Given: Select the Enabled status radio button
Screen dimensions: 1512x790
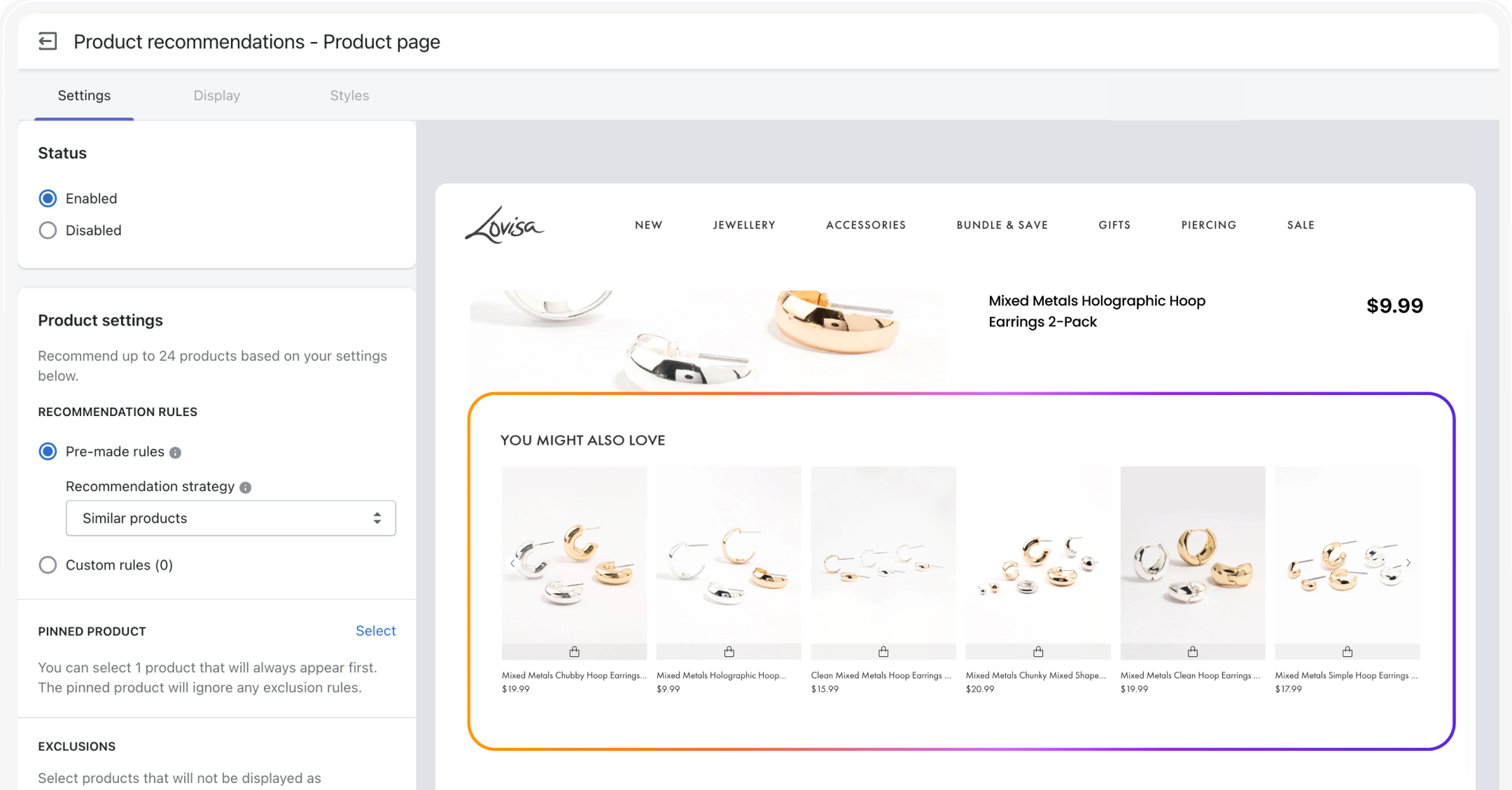Looking at the screenshot, I should [48, 199].
